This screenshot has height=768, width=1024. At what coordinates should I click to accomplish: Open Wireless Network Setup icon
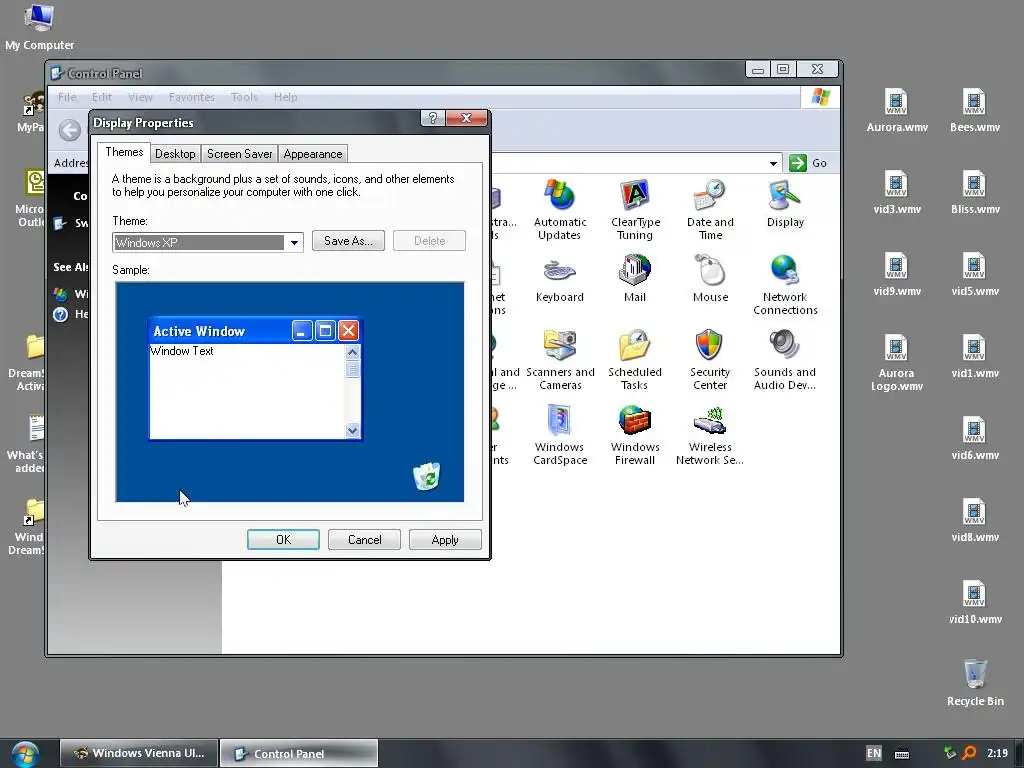tap(710, 436)
